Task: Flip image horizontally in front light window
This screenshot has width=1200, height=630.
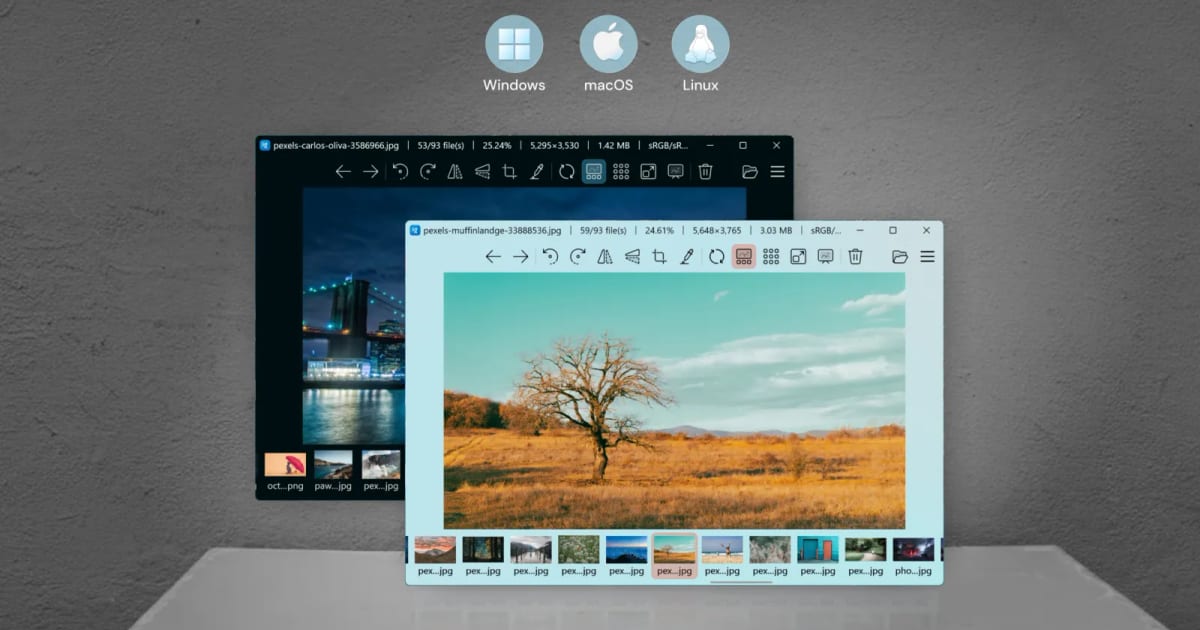Action: (x=605, y=257)
